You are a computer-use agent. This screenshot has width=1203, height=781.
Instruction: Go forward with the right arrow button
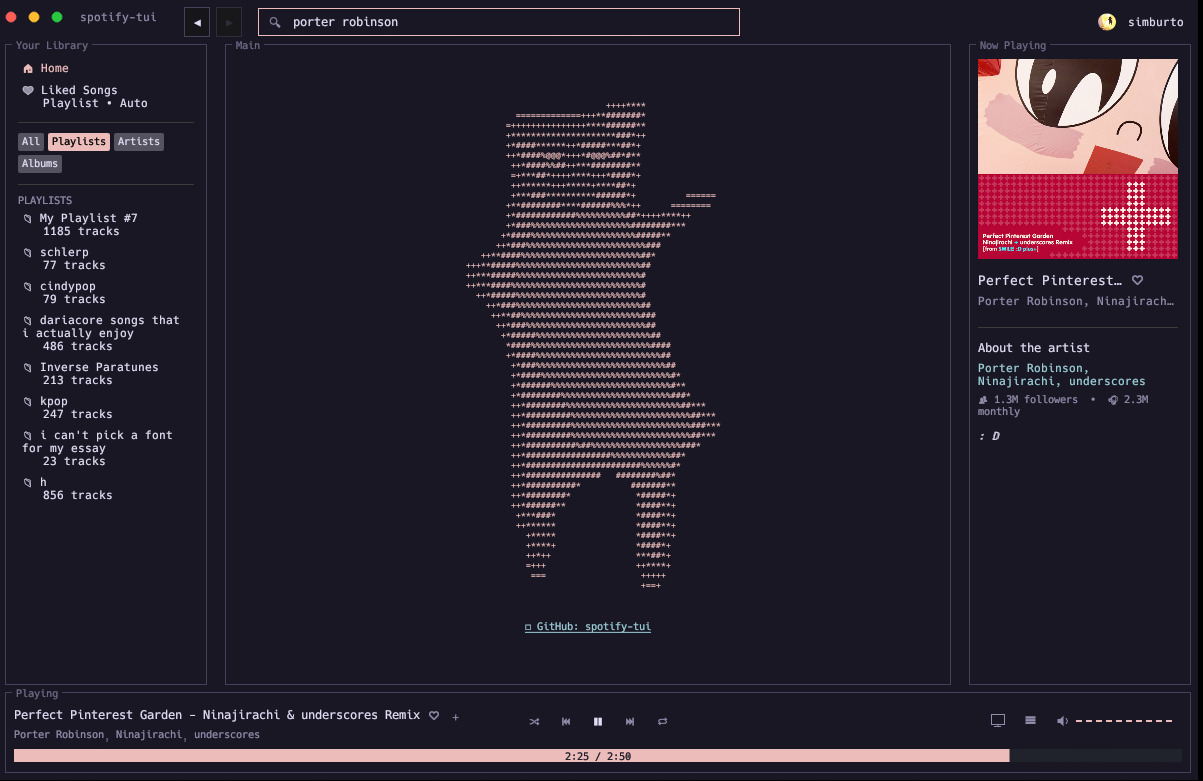pos(228,22)
